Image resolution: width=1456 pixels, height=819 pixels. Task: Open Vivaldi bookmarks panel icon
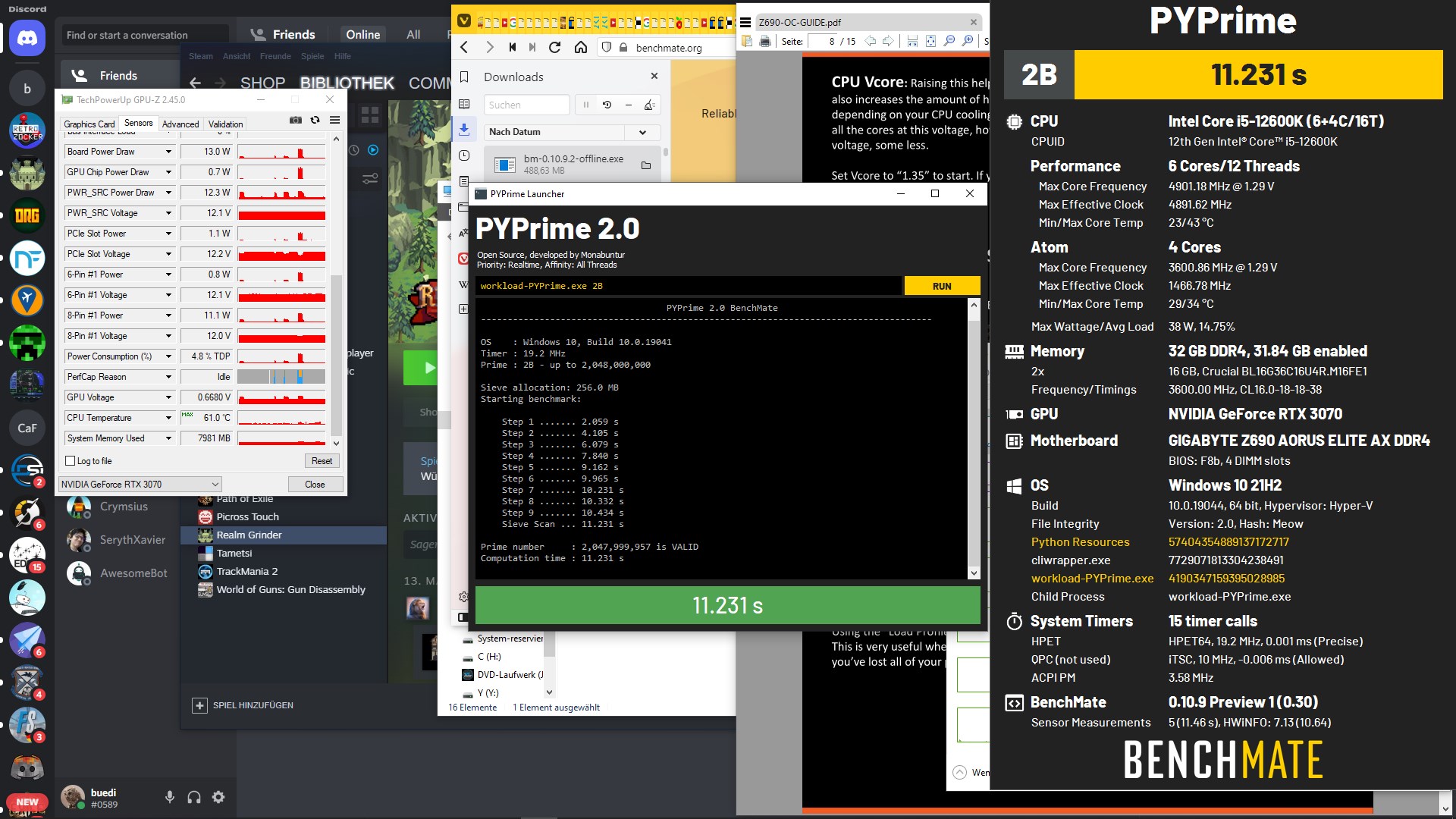point(464,77)
